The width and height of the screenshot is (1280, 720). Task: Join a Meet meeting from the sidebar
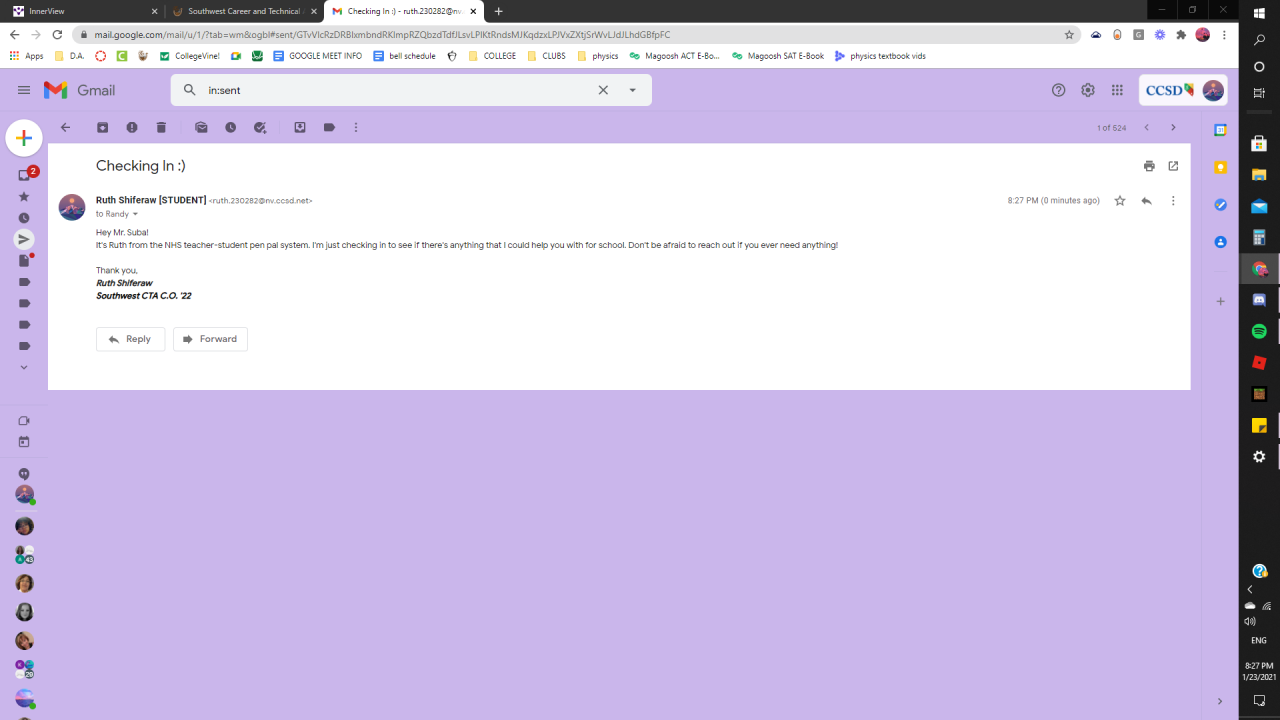pos(24,442)
